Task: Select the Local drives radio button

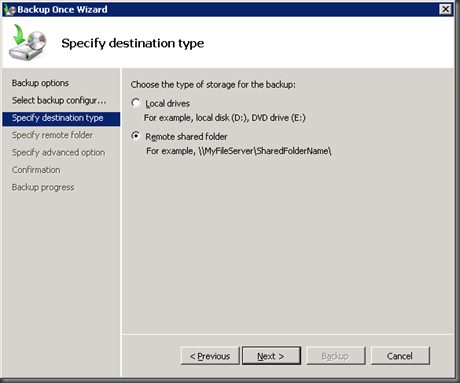Action: pos(136,103)
